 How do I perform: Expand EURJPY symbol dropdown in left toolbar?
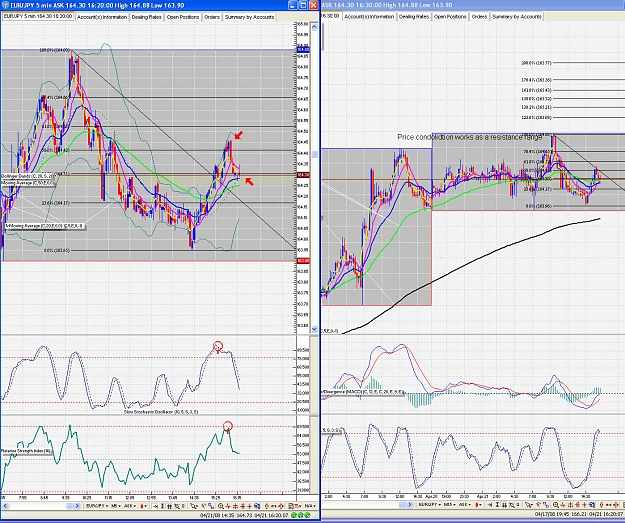coord(97,506)
